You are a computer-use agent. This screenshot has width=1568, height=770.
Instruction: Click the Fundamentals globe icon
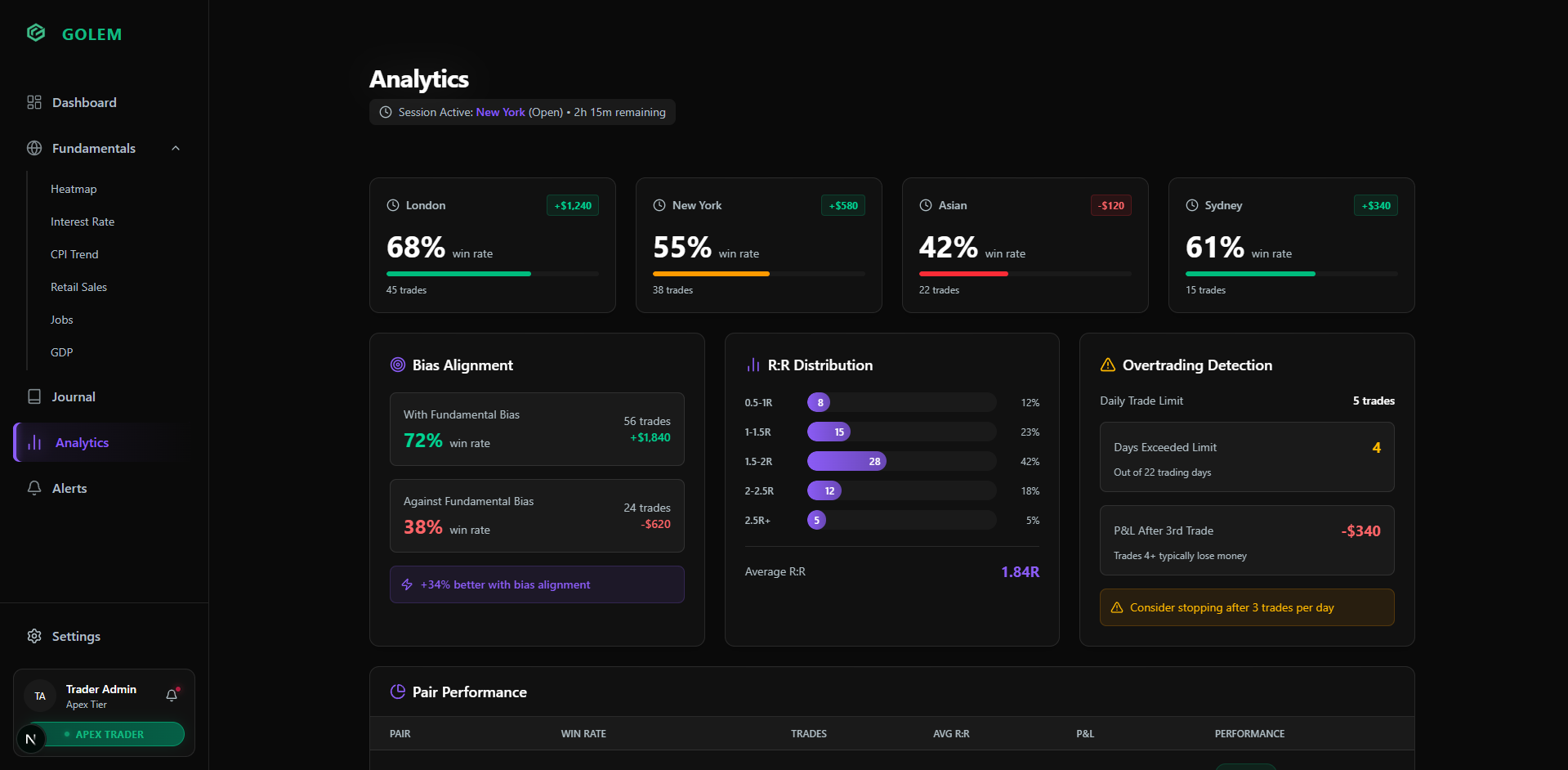coord(34,148)
